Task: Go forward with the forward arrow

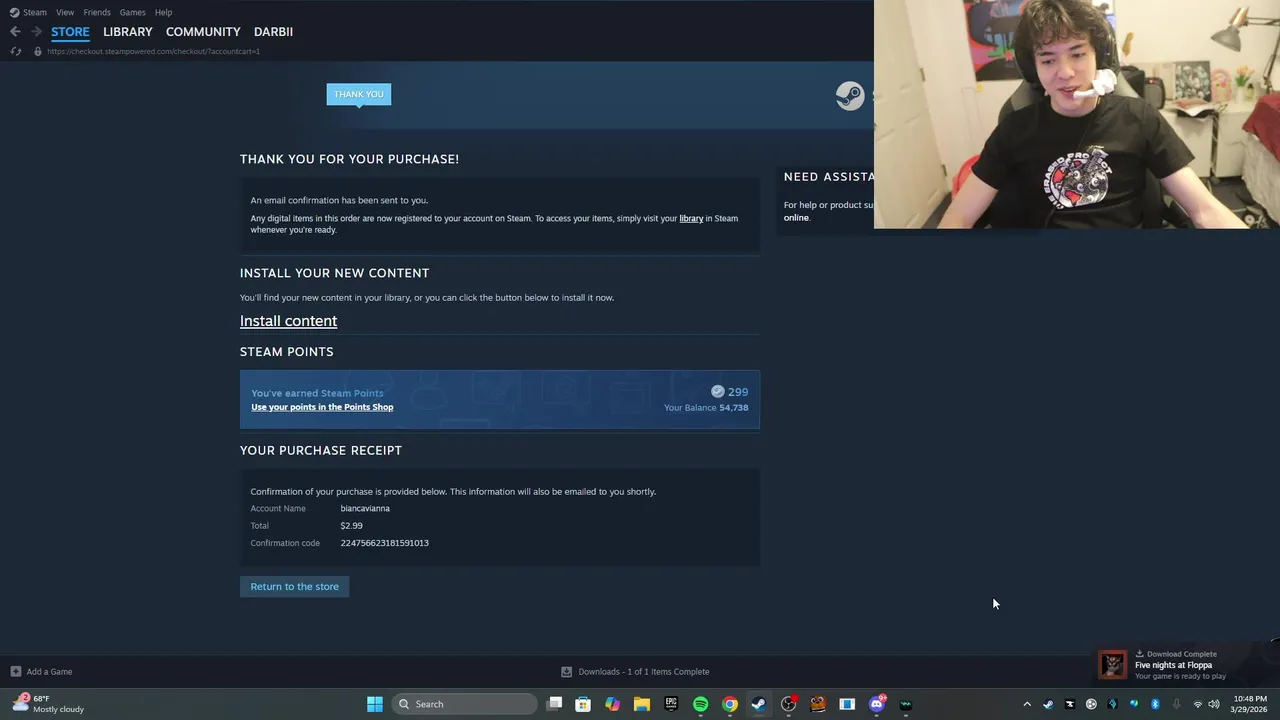Action: pyautogui.click(x=36, y=32)
